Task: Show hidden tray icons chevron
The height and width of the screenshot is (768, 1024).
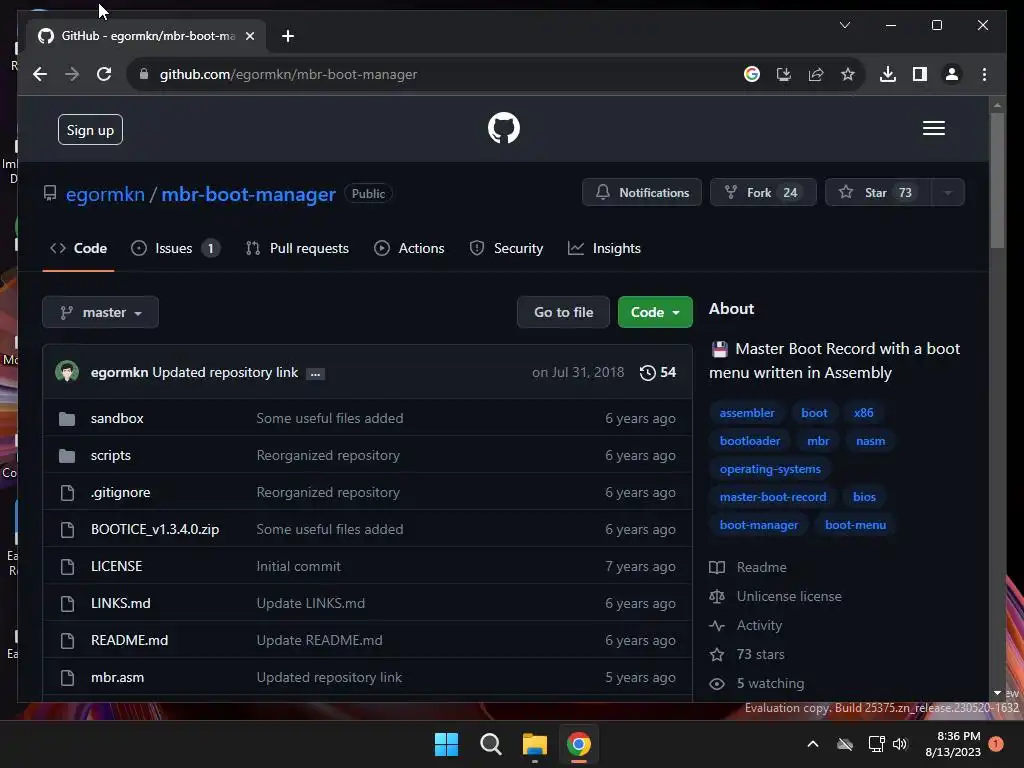Action: point(812,744)
